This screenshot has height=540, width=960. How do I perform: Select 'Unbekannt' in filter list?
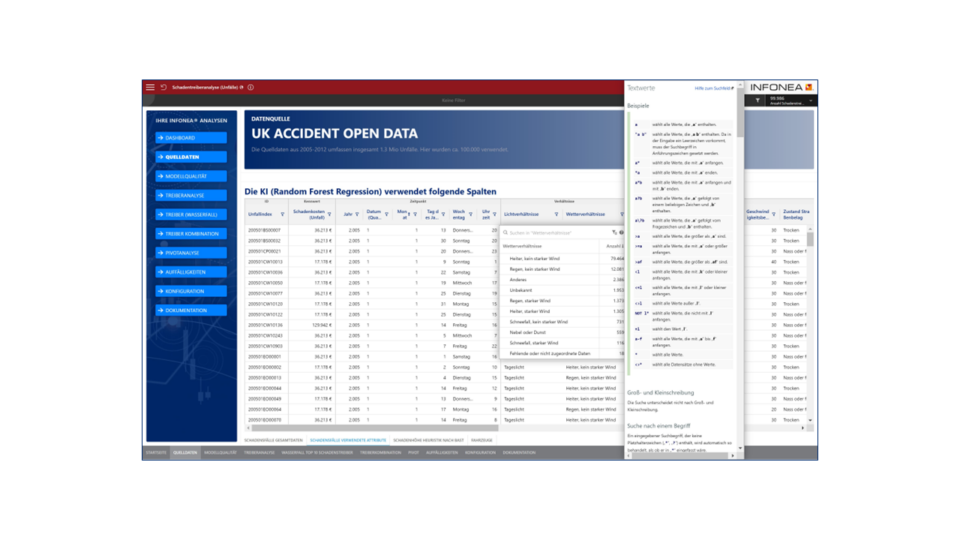coord(563,290)
